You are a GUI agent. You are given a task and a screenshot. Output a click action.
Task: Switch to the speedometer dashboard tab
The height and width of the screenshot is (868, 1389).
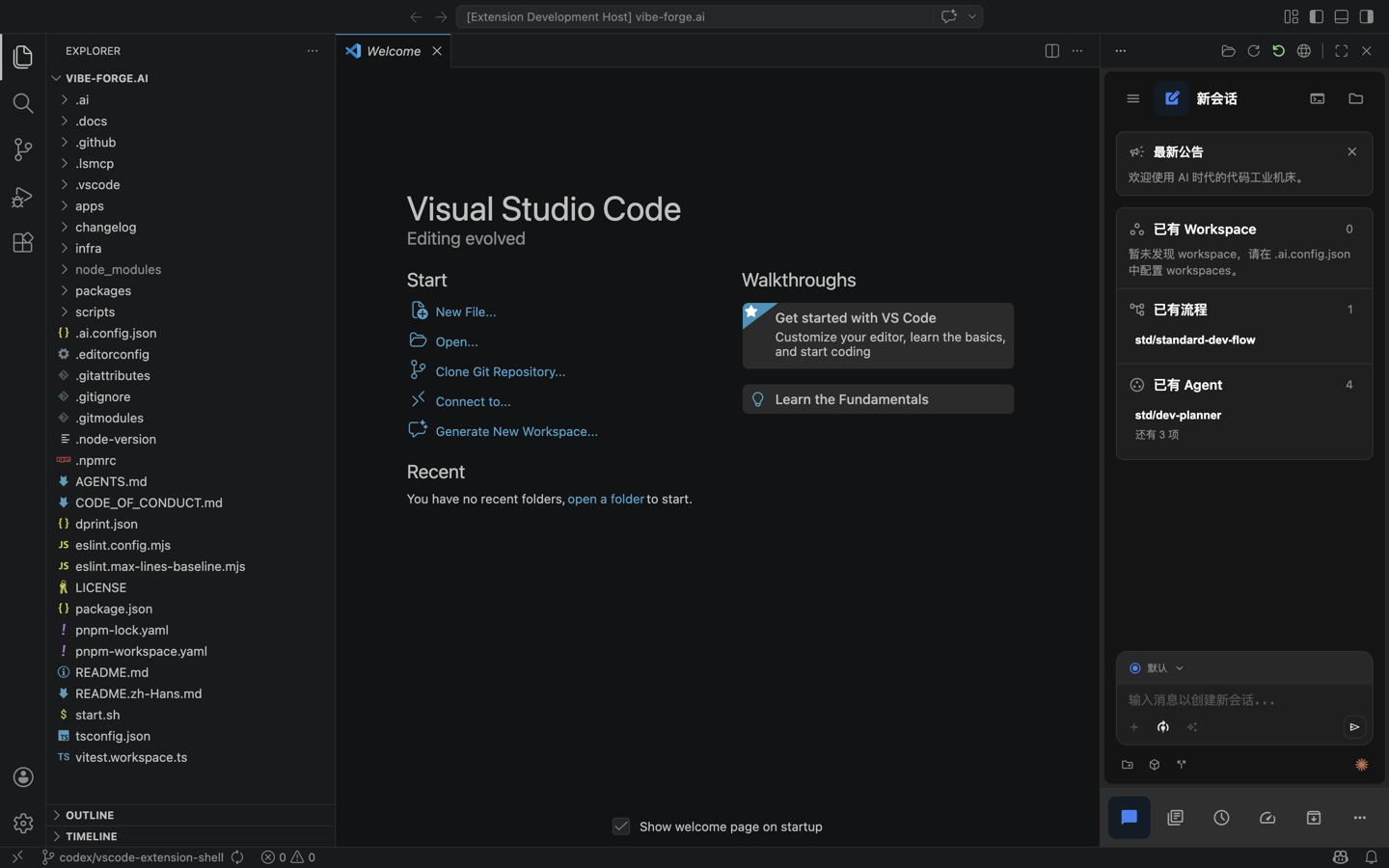(1267, 818)
